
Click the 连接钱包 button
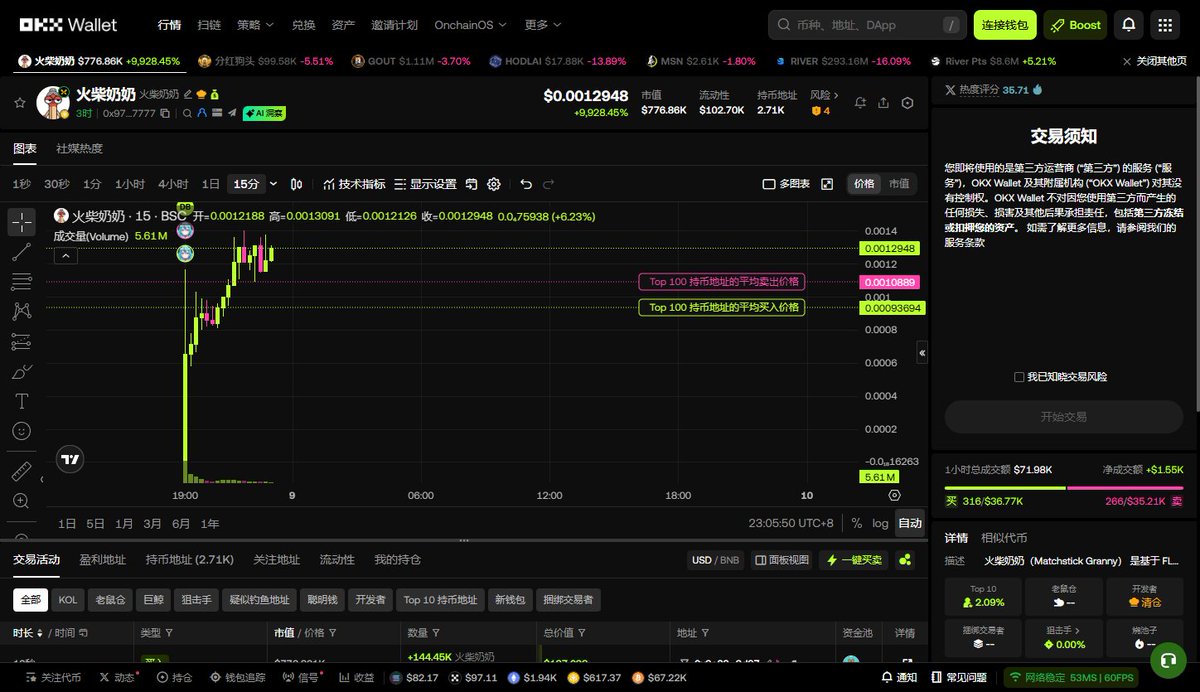(1004, 25)
